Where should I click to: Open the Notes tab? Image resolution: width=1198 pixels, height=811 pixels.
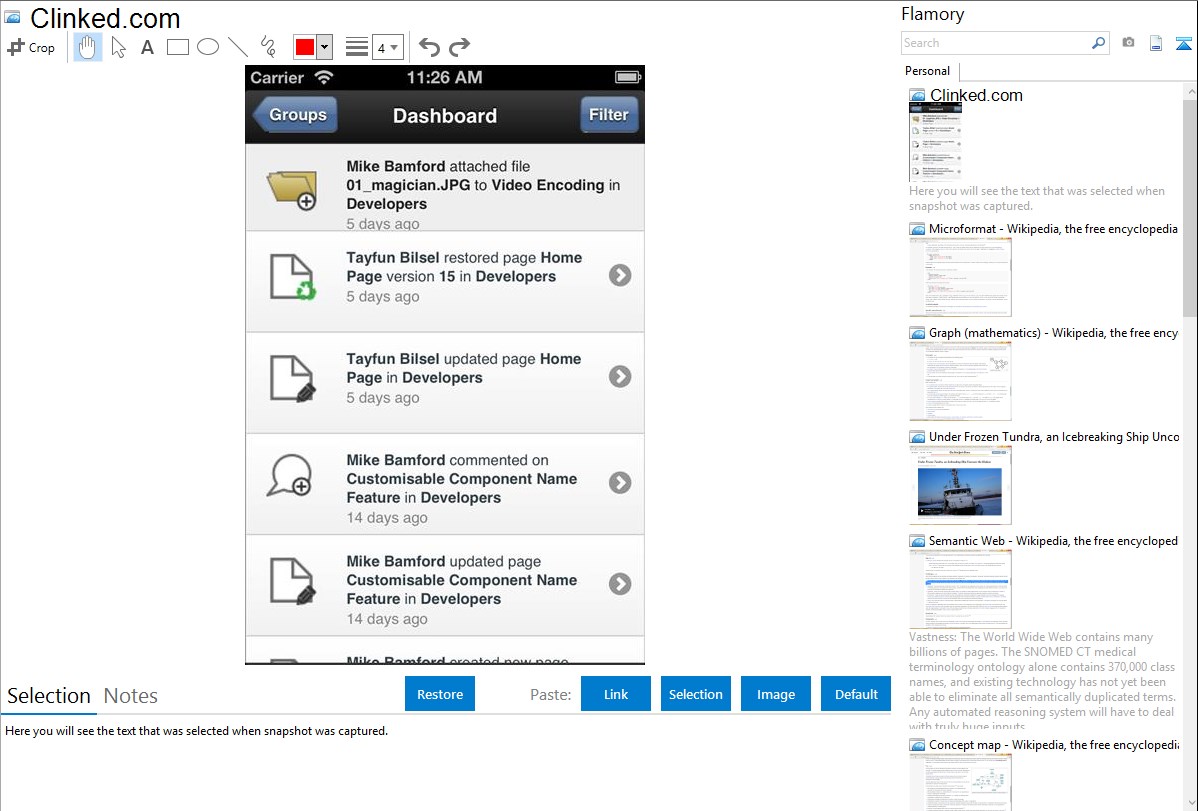131,696
